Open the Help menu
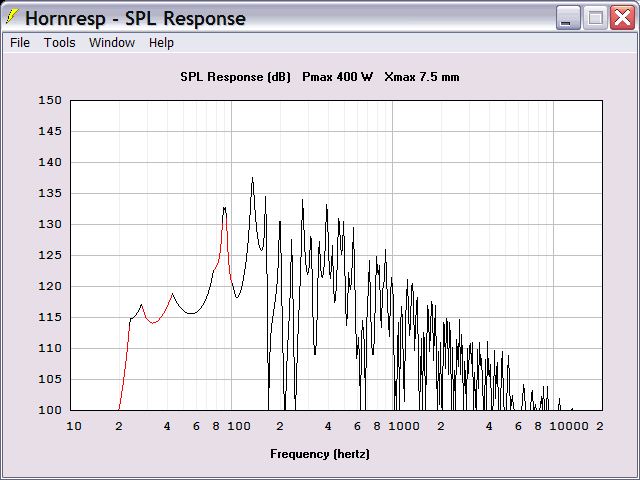This screenshot has height=480, width=640. (161, 42)
